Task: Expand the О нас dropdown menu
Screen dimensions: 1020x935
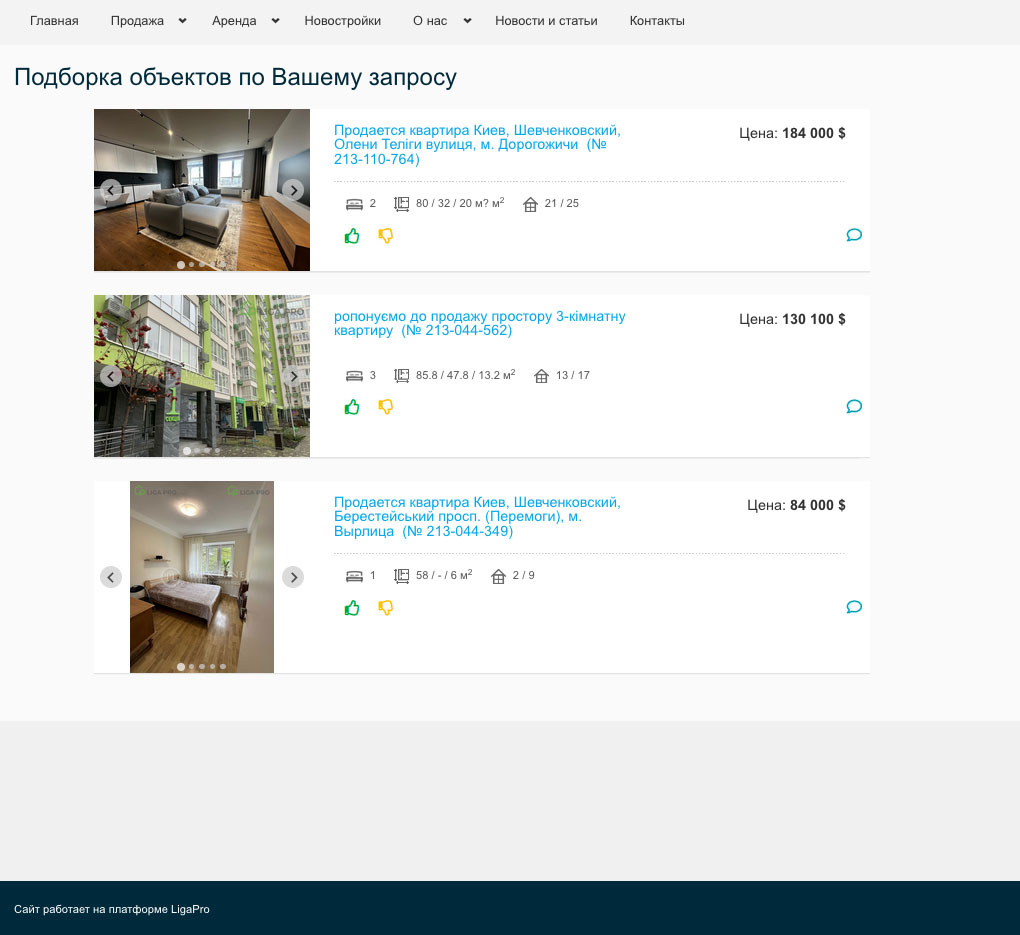Action: [x=466, y=21]
